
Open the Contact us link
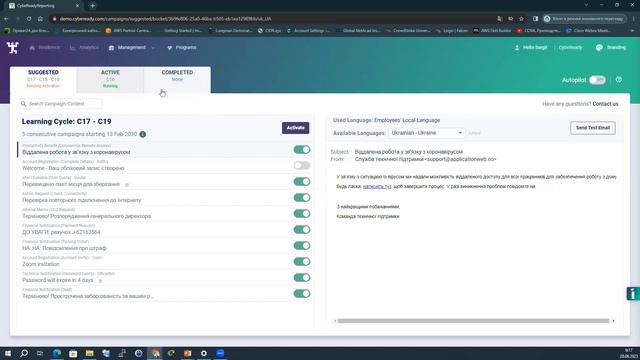[605, 104]
